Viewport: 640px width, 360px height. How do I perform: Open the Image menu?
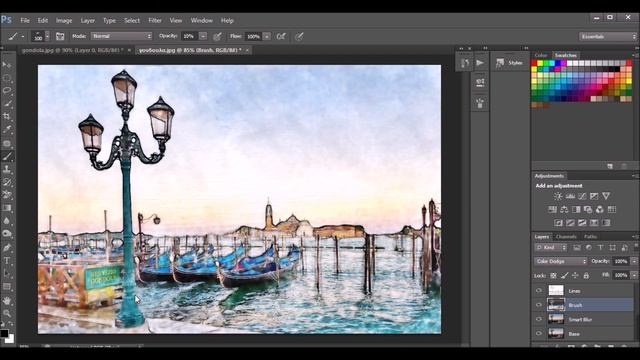click(64, 20)
